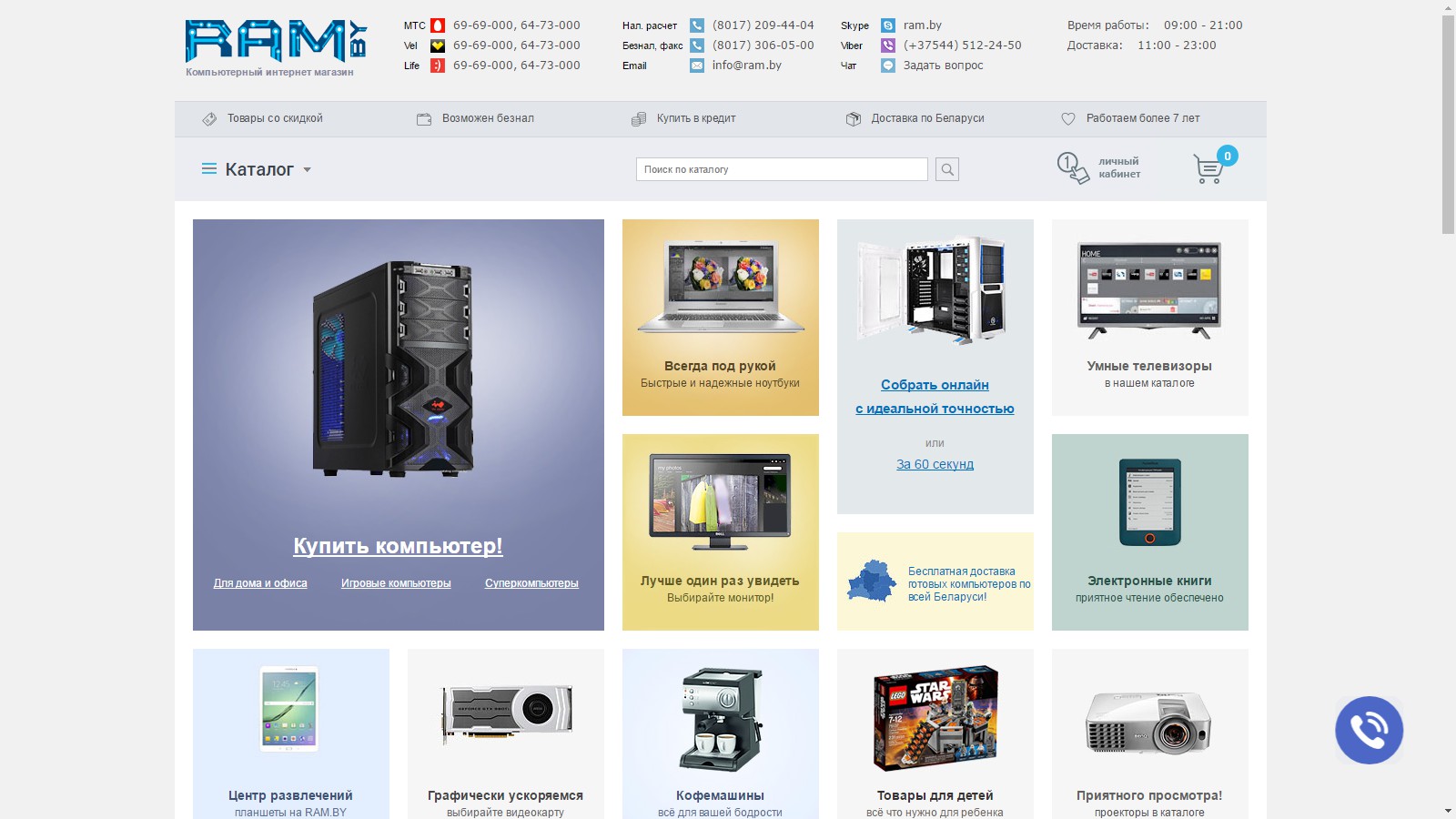Click the 'Купить компьютер!' link
The width and height of the screenshot is (1456, 819).
click(x=398, y=546)
